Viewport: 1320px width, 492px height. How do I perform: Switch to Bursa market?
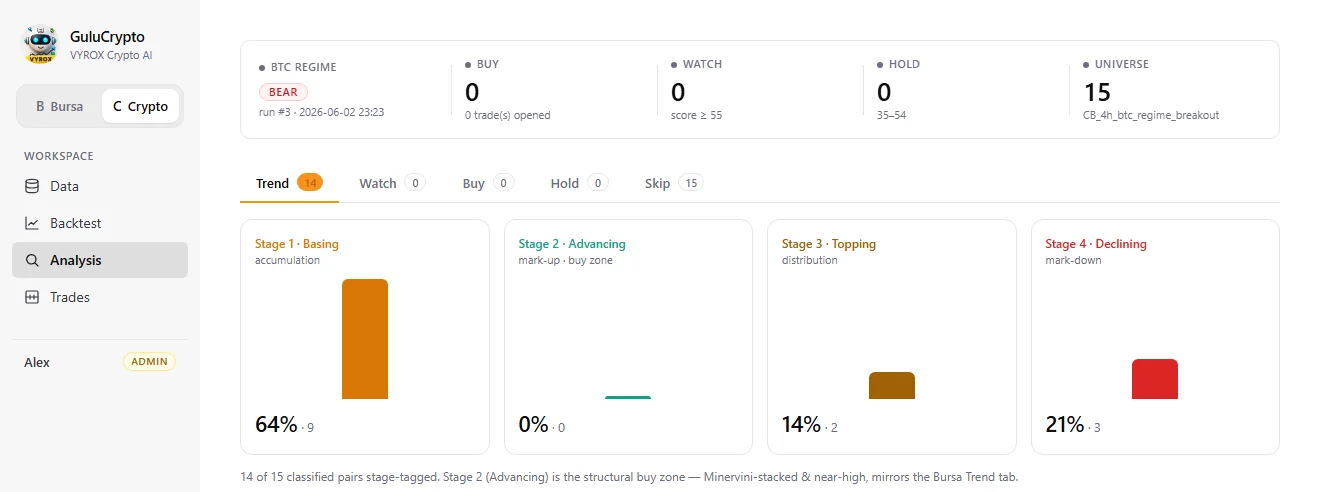click(60, 106)
